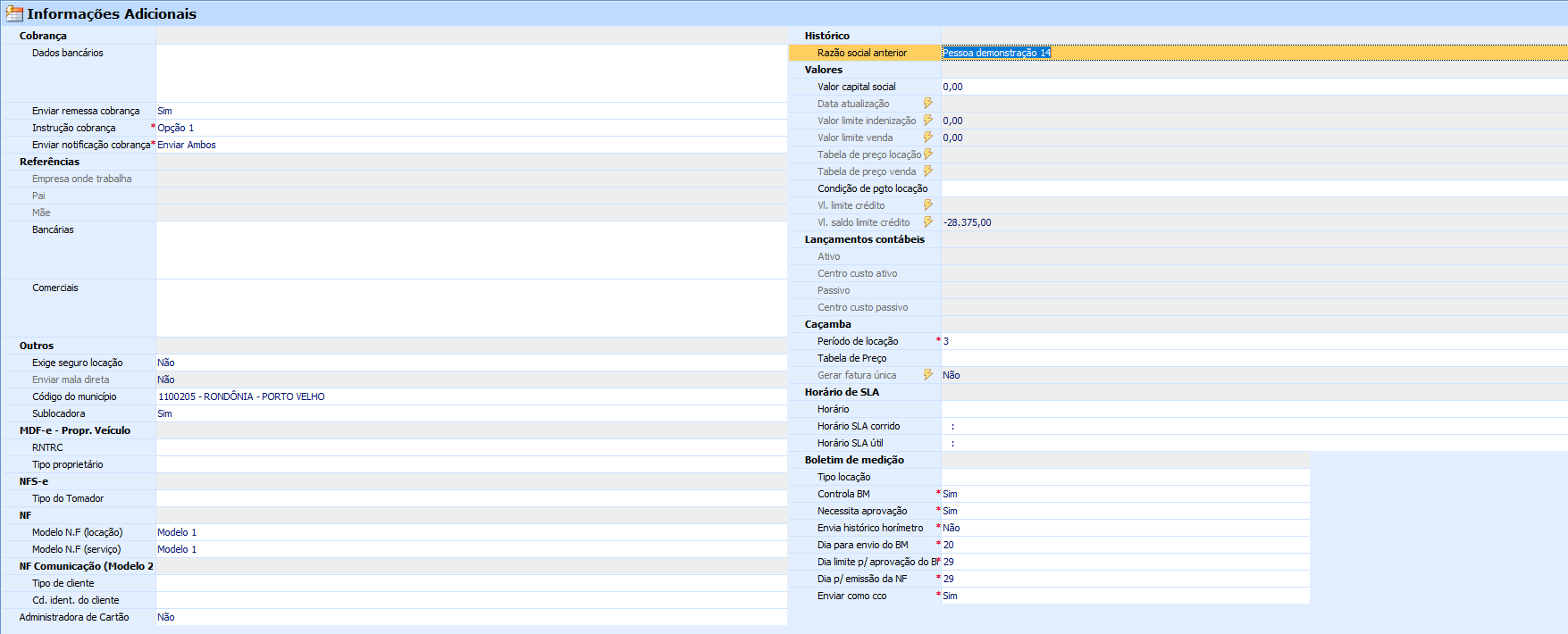This screenshot has height=634, width=1568.
Task: Click lightning icon next to Valor limite indenização
Action: pyautogui.click(x=928, y=121)
